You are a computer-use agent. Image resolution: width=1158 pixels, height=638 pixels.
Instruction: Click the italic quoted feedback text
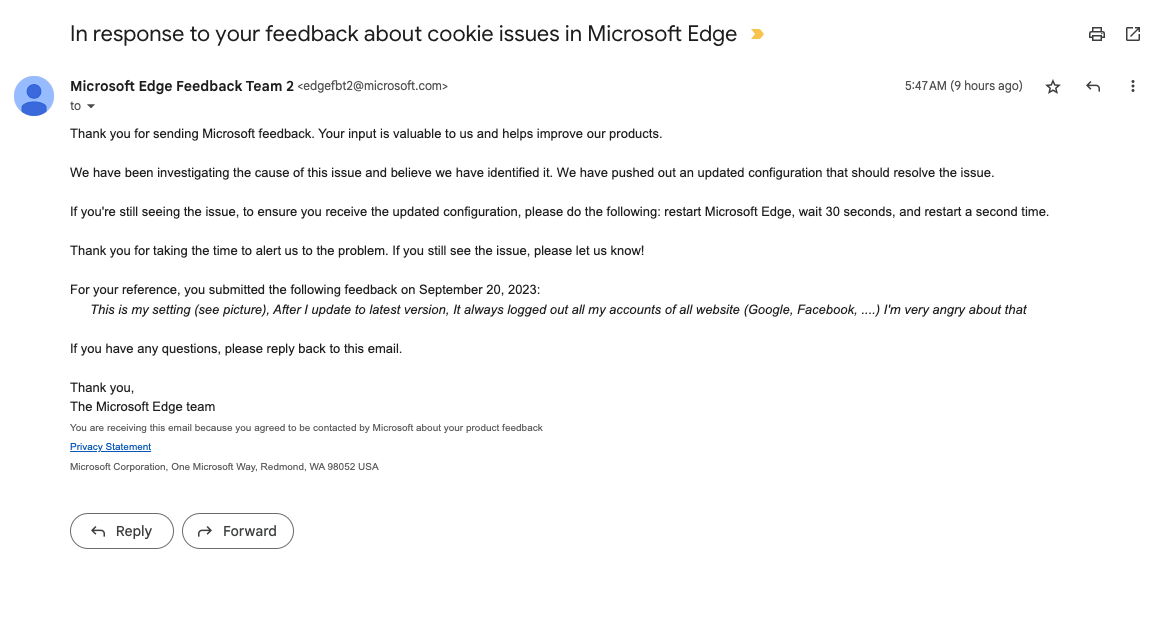pyautogui.click(x=558, y=310)
